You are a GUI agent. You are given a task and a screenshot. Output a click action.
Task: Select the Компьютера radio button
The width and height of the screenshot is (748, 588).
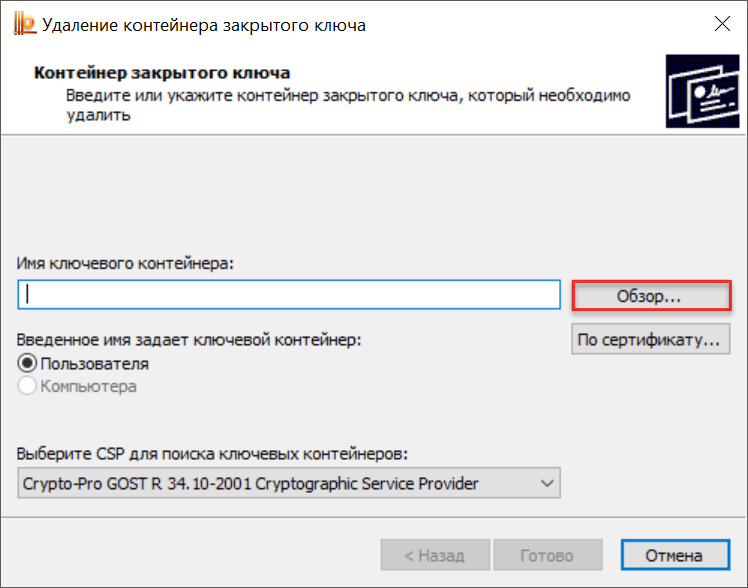tap(28, 386)
